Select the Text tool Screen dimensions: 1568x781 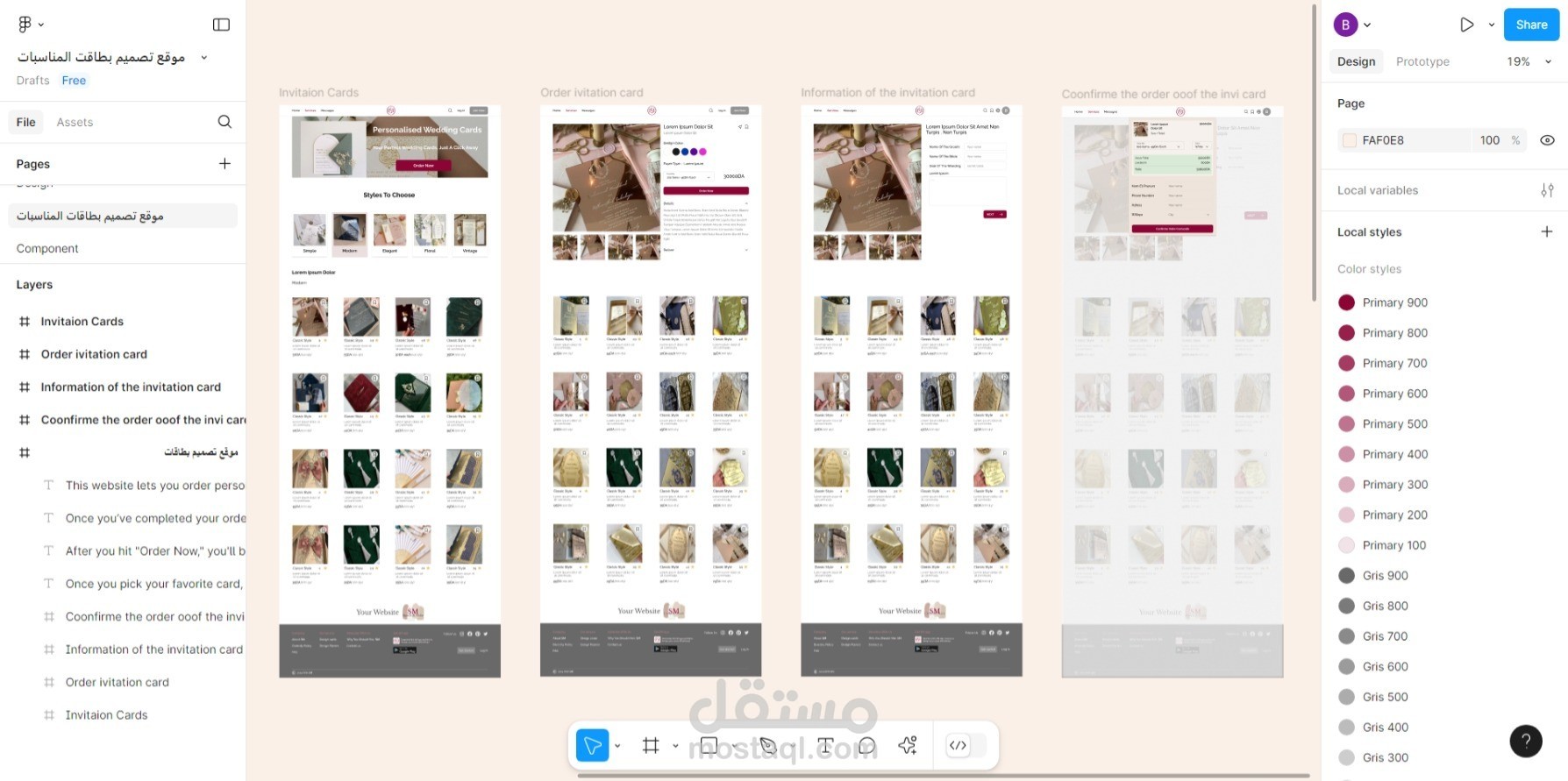coord(825,745)
